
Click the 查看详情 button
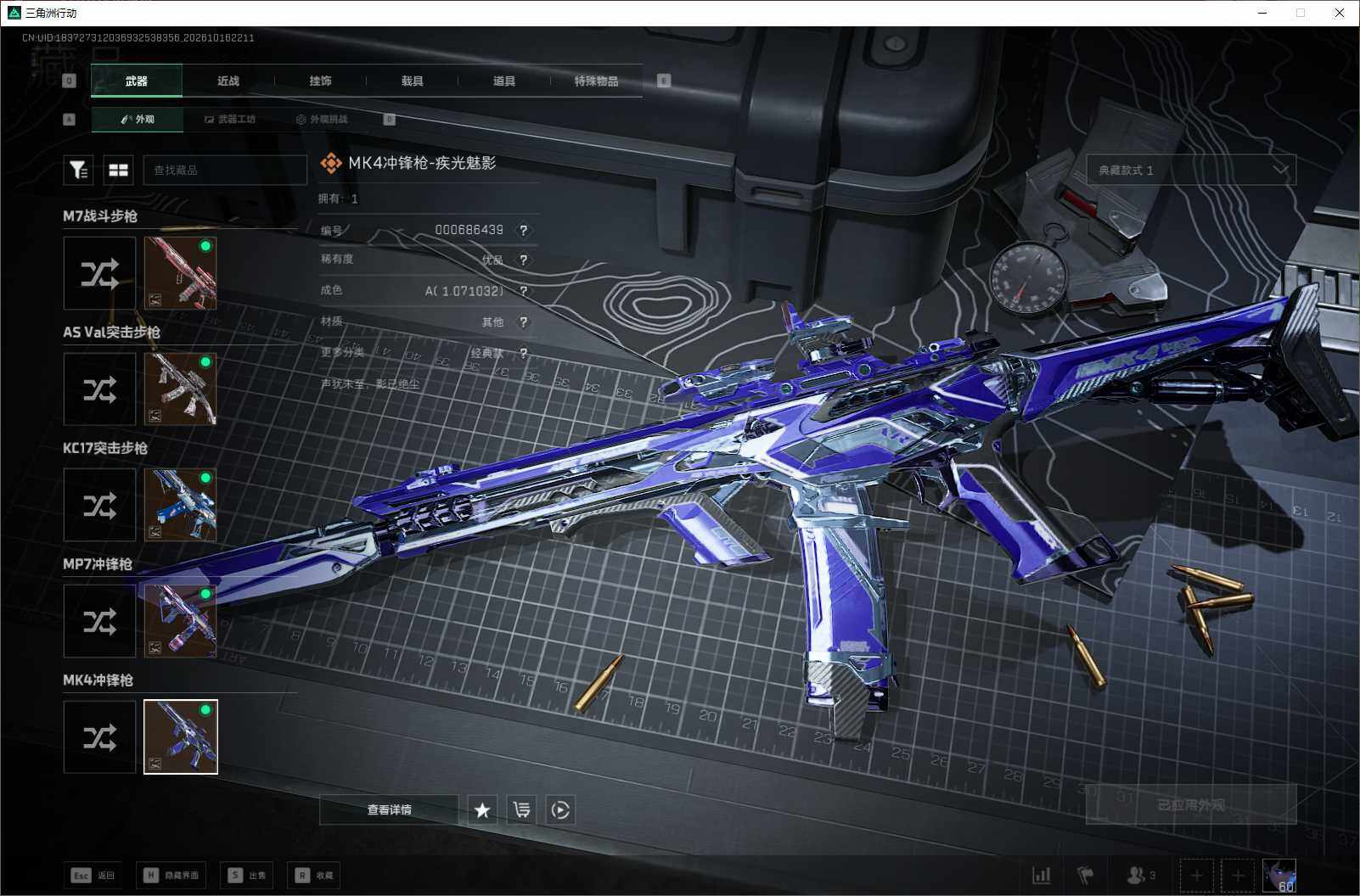point(389,810)
